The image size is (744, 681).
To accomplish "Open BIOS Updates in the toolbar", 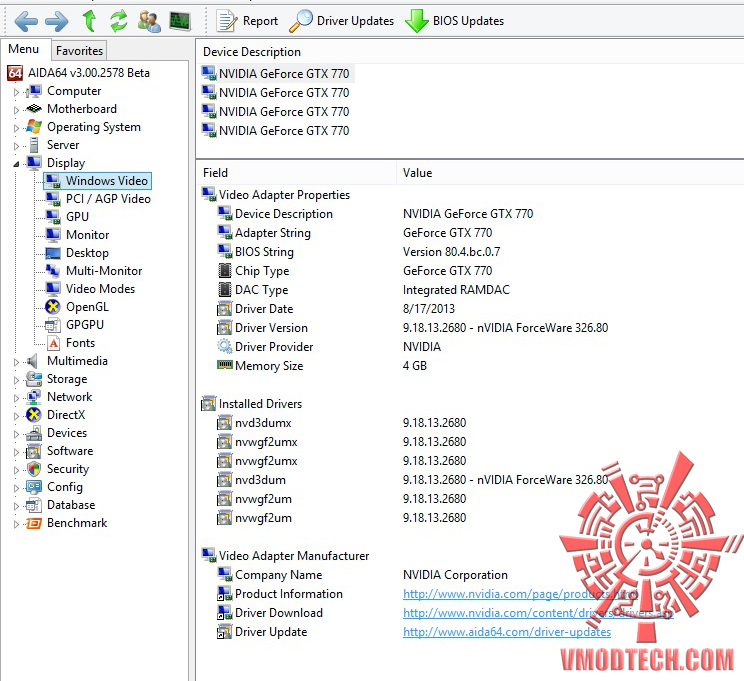I will click(x=455, y=21).
